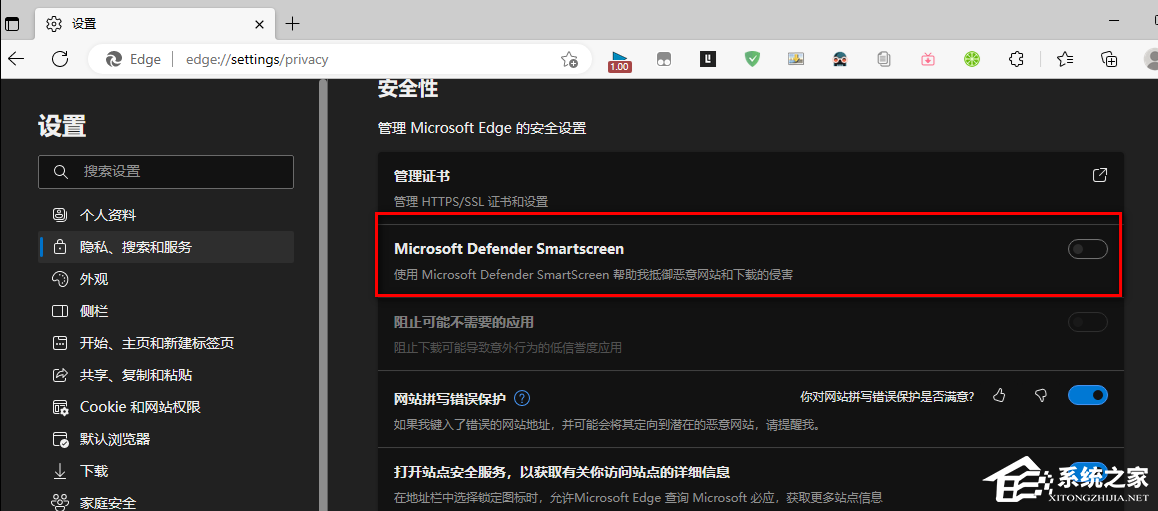Refresh the page with reload icon

[60, 59]
